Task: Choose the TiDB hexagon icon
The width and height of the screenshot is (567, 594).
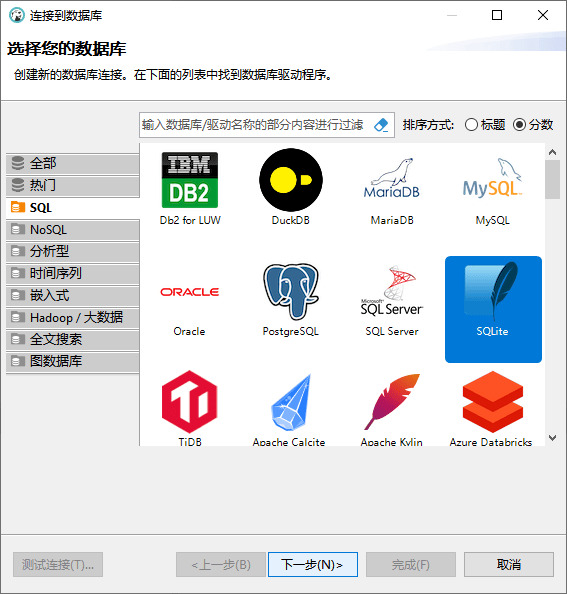Action: (189, 402)
